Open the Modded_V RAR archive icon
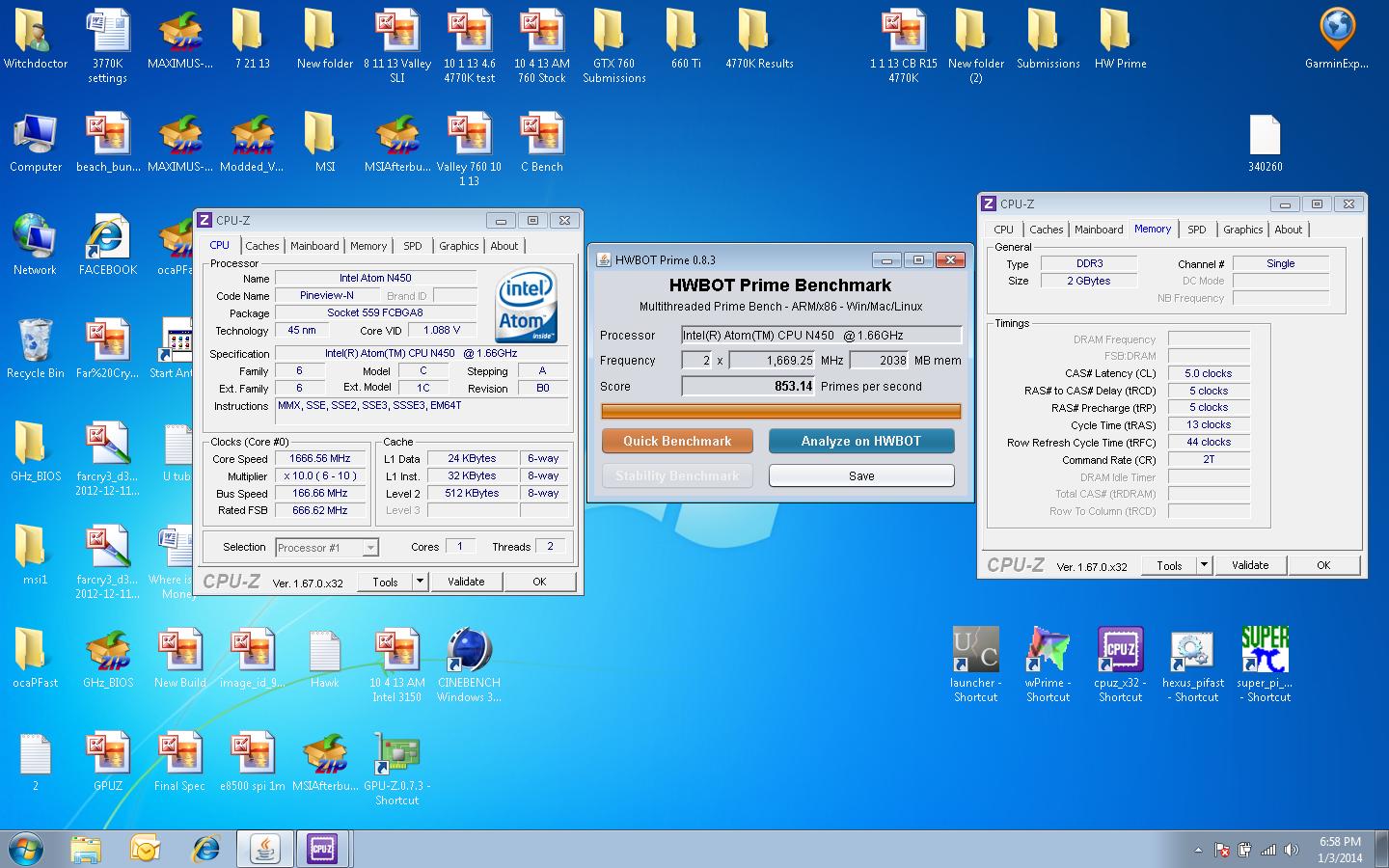1389x868 pixels. coord(253,142)
